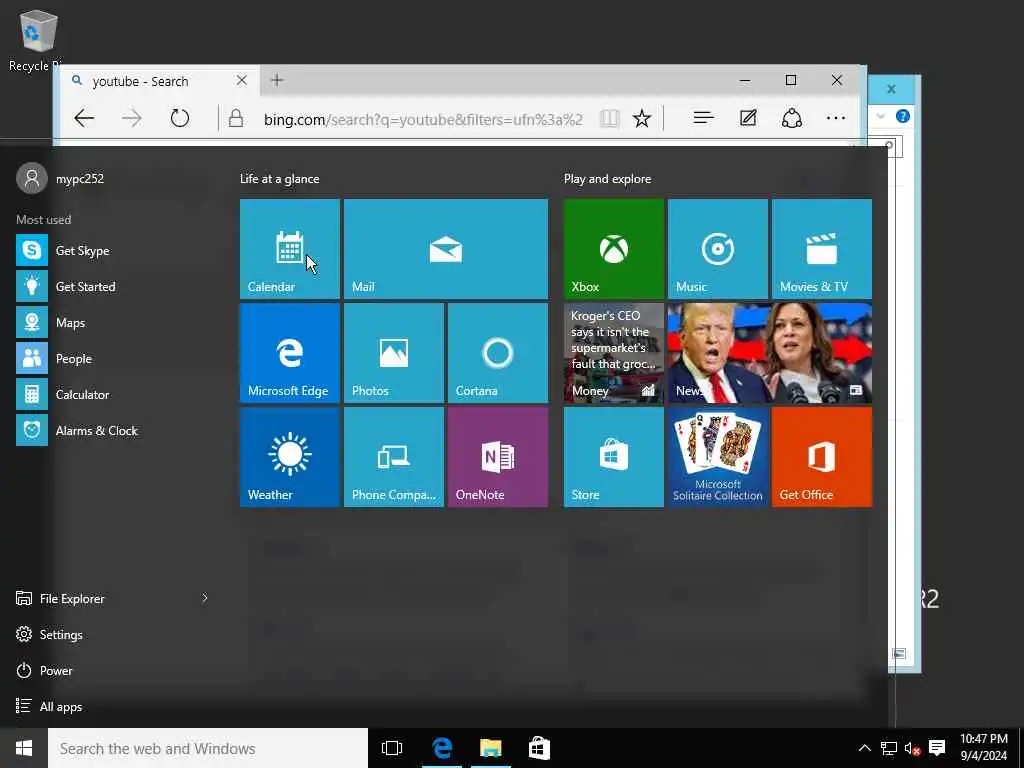Screen dimensions: 1024x768
Task: Show hidden system tray icons
Action: 864,748
